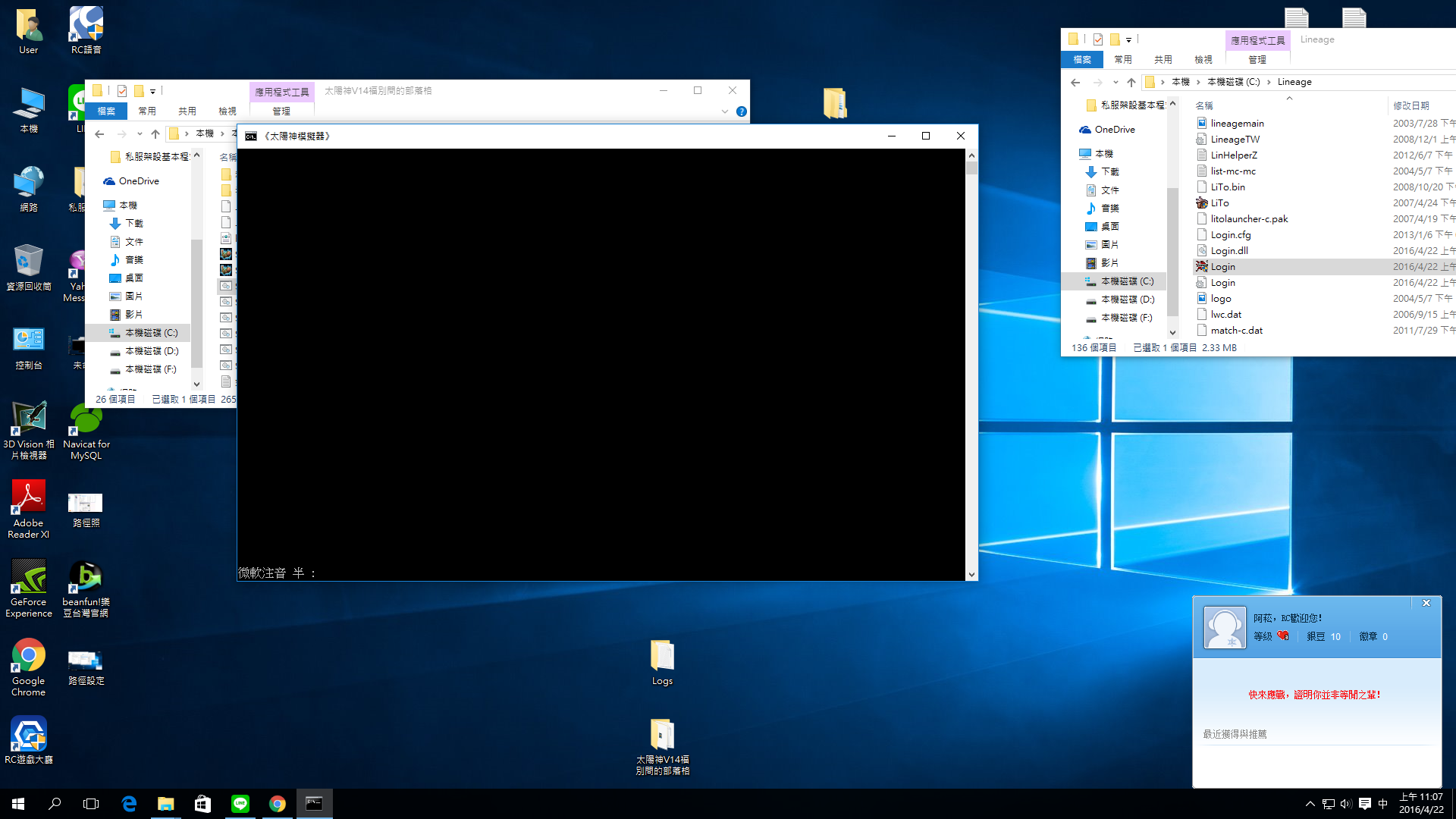
Task: Select the lineagemain file
Action: click(1237, 124)
